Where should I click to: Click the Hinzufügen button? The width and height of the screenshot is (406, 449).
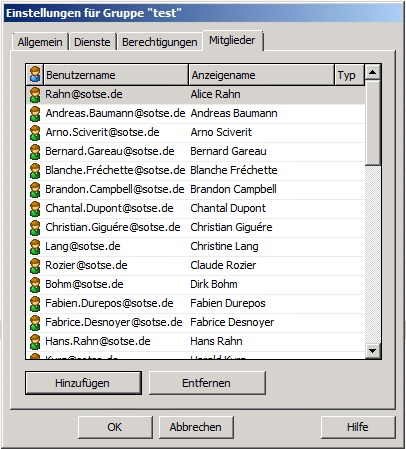pos(83,383)
